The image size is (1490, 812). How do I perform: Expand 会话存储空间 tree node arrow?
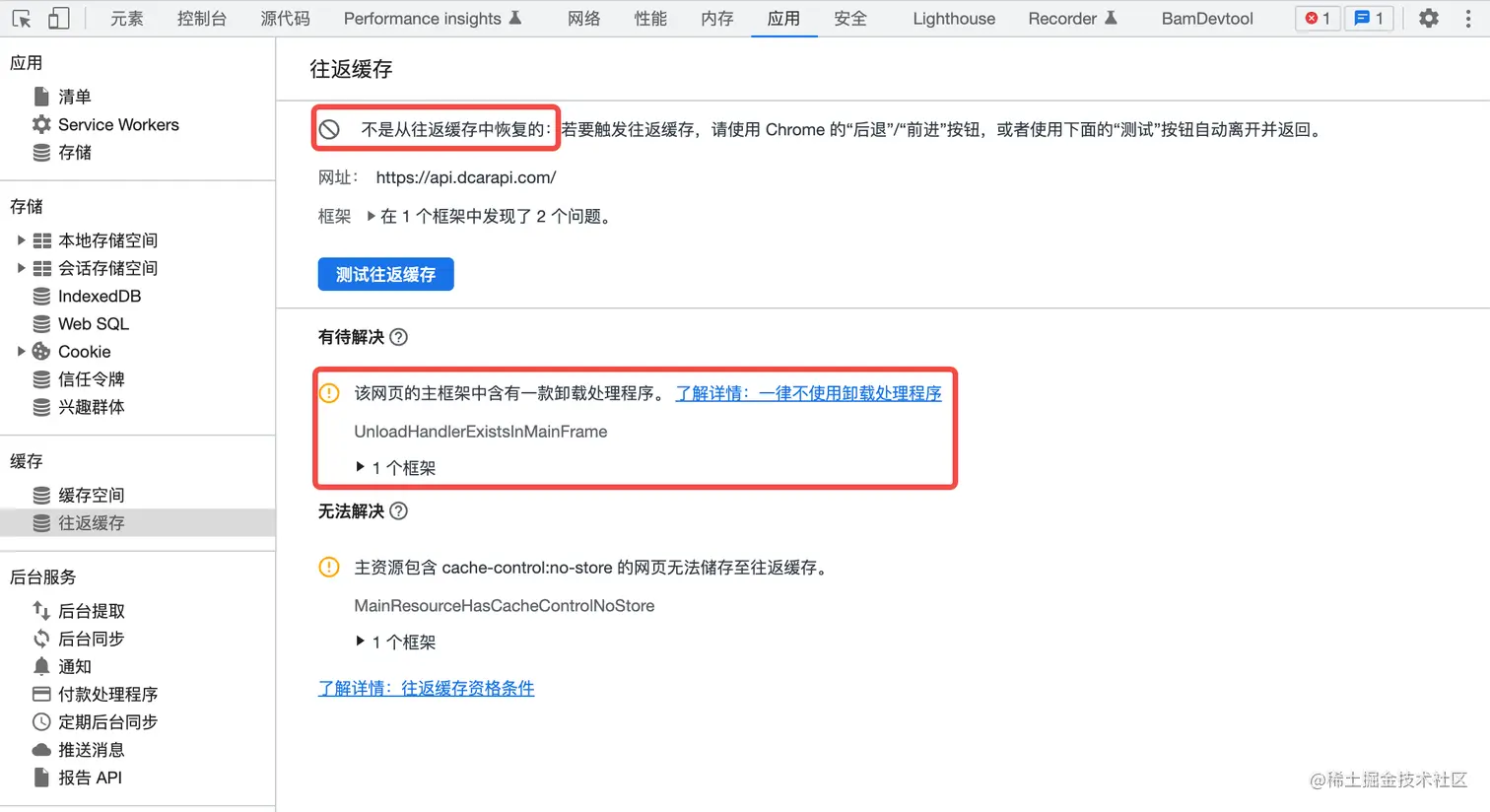pyautogui.click(x=21, y=268)
